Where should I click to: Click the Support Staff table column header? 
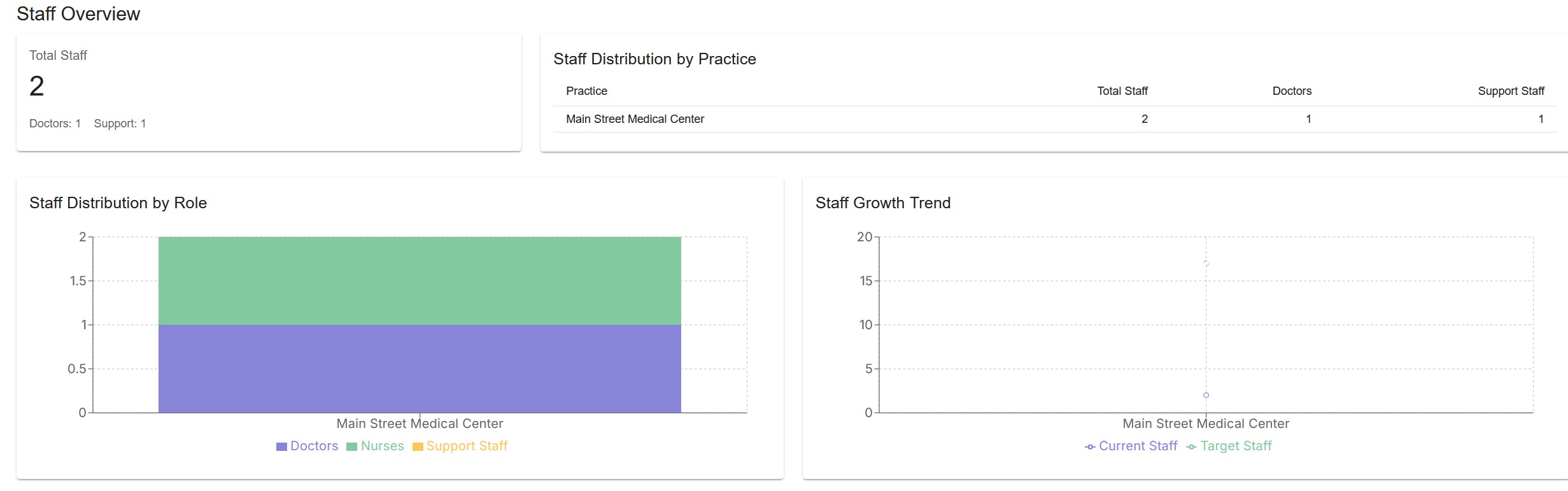[x=1511, y=91]
